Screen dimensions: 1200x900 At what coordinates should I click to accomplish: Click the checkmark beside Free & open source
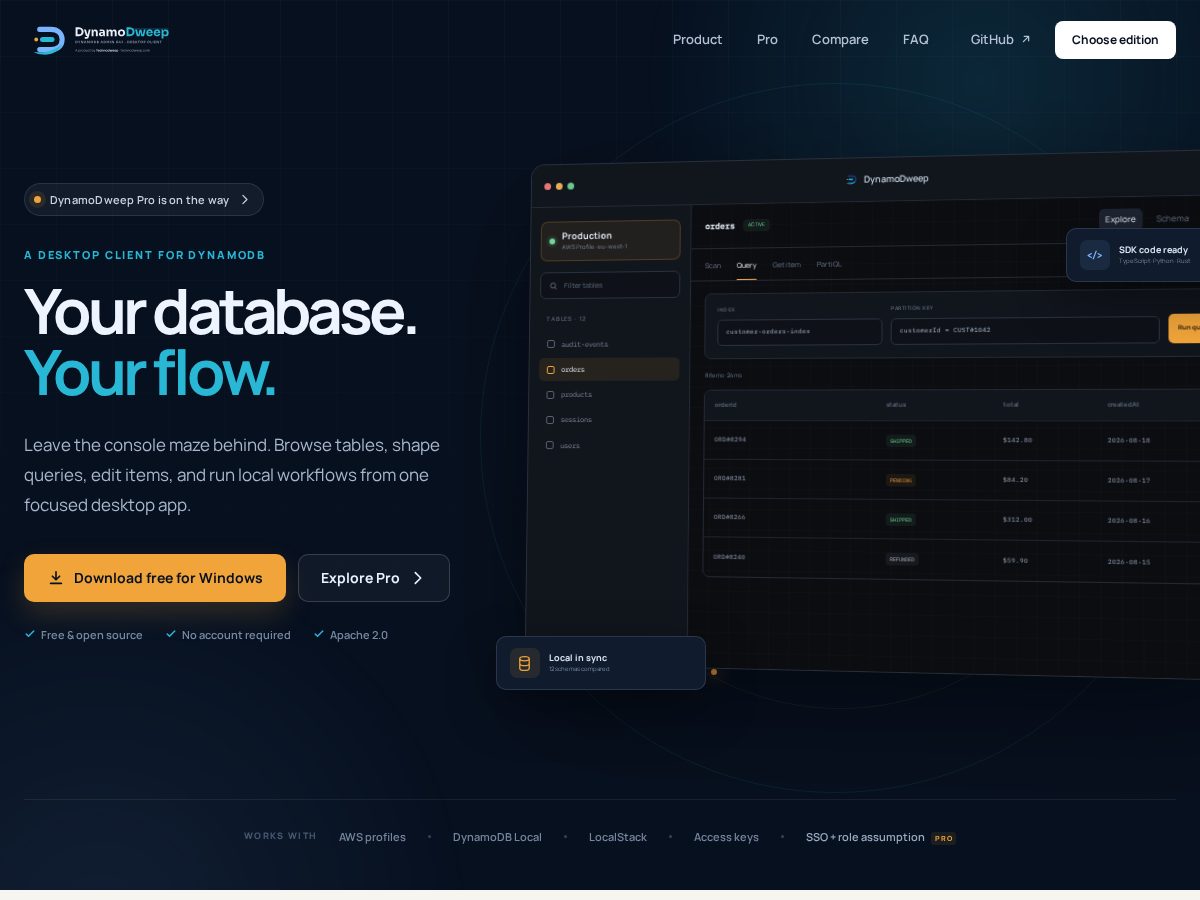(30, 634)
